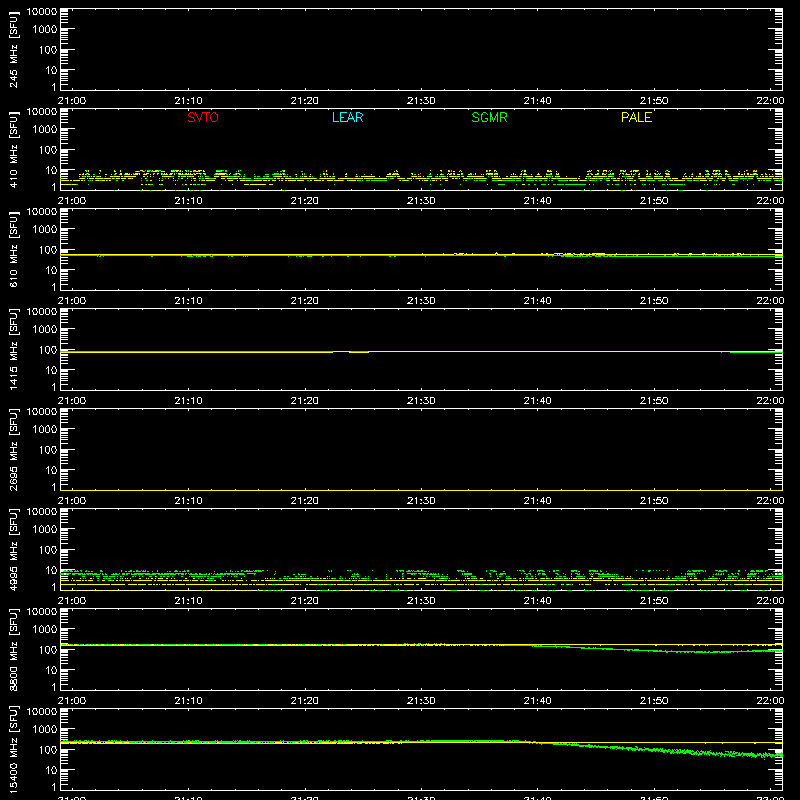Click 21:50 tick label under 2695 MHz panel
This screenshot has width=800, height=800.
[654, 501]
